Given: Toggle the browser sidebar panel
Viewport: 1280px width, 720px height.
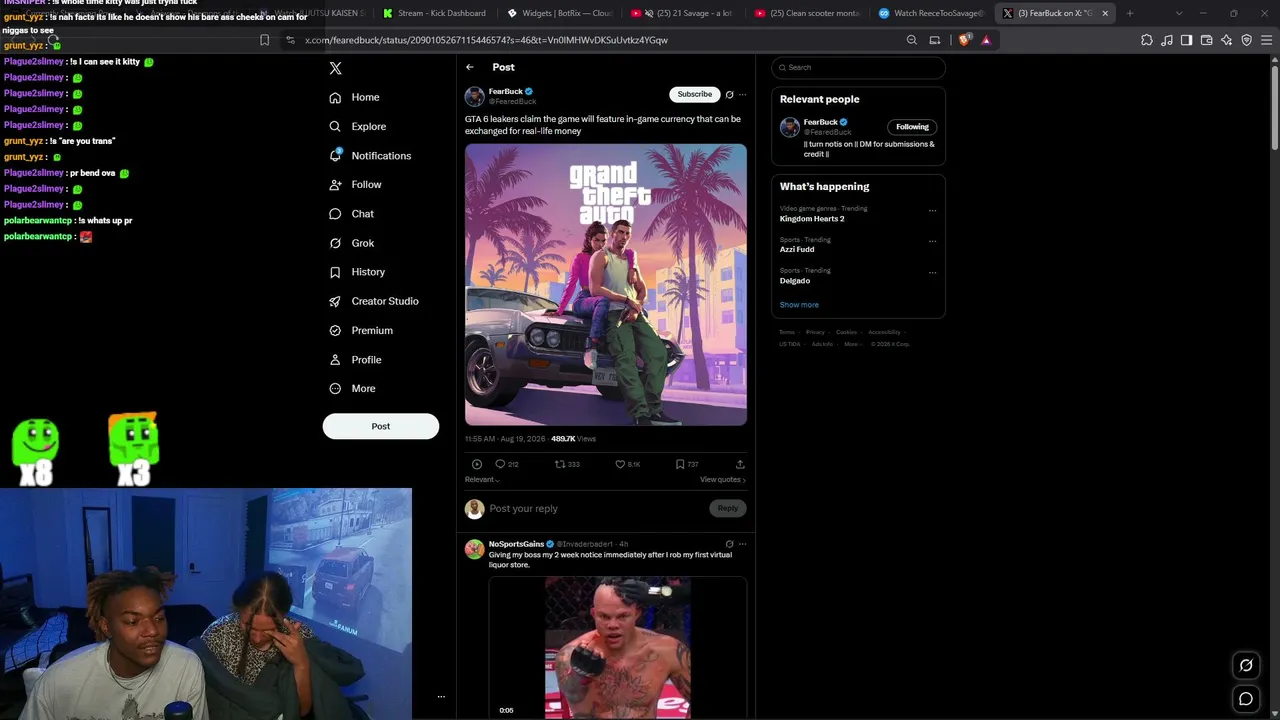Looking at the screenshot, I should 1186,40.
